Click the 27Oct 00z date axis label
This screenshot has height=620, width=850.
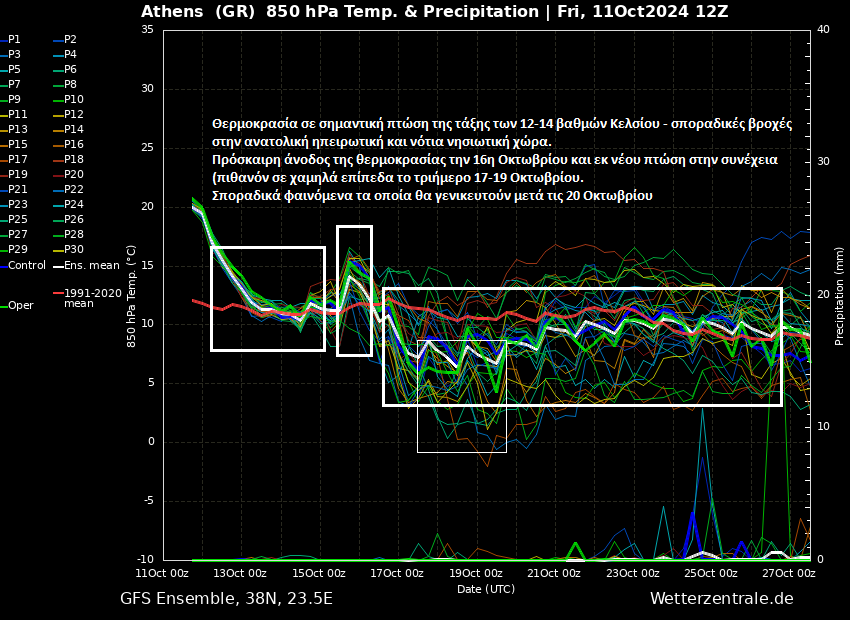click(x=789, y=573)
